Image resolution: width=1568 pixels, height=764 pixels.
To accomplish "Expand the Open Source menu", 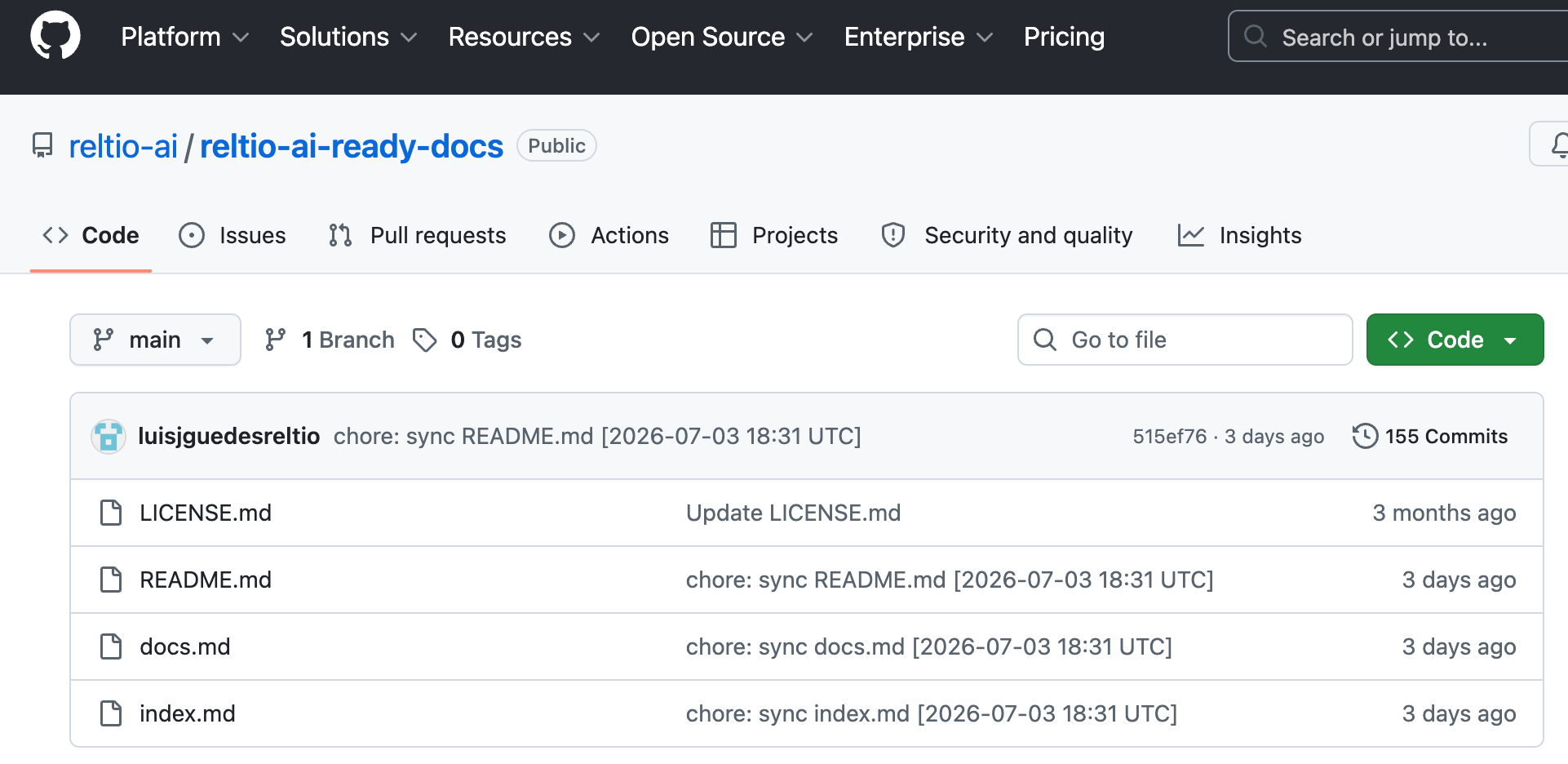I will [x=722, y=37].
